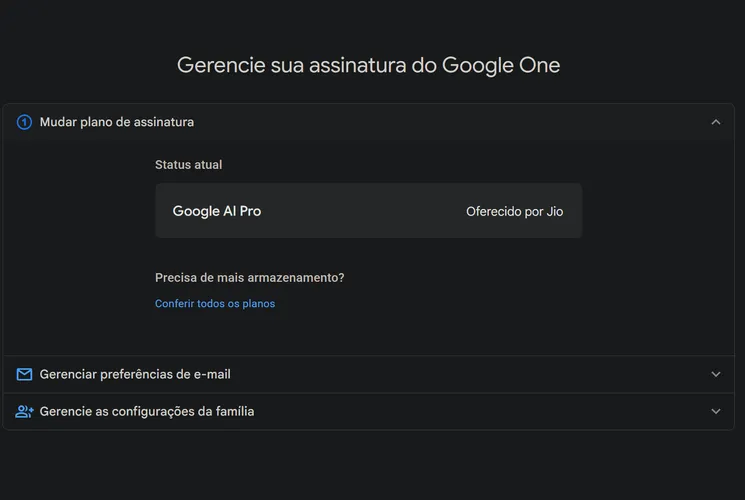Click the Oferecido por Jio text
Viewport: 745px width, 500px height.
pyautogui.click(x=515, y=212)
